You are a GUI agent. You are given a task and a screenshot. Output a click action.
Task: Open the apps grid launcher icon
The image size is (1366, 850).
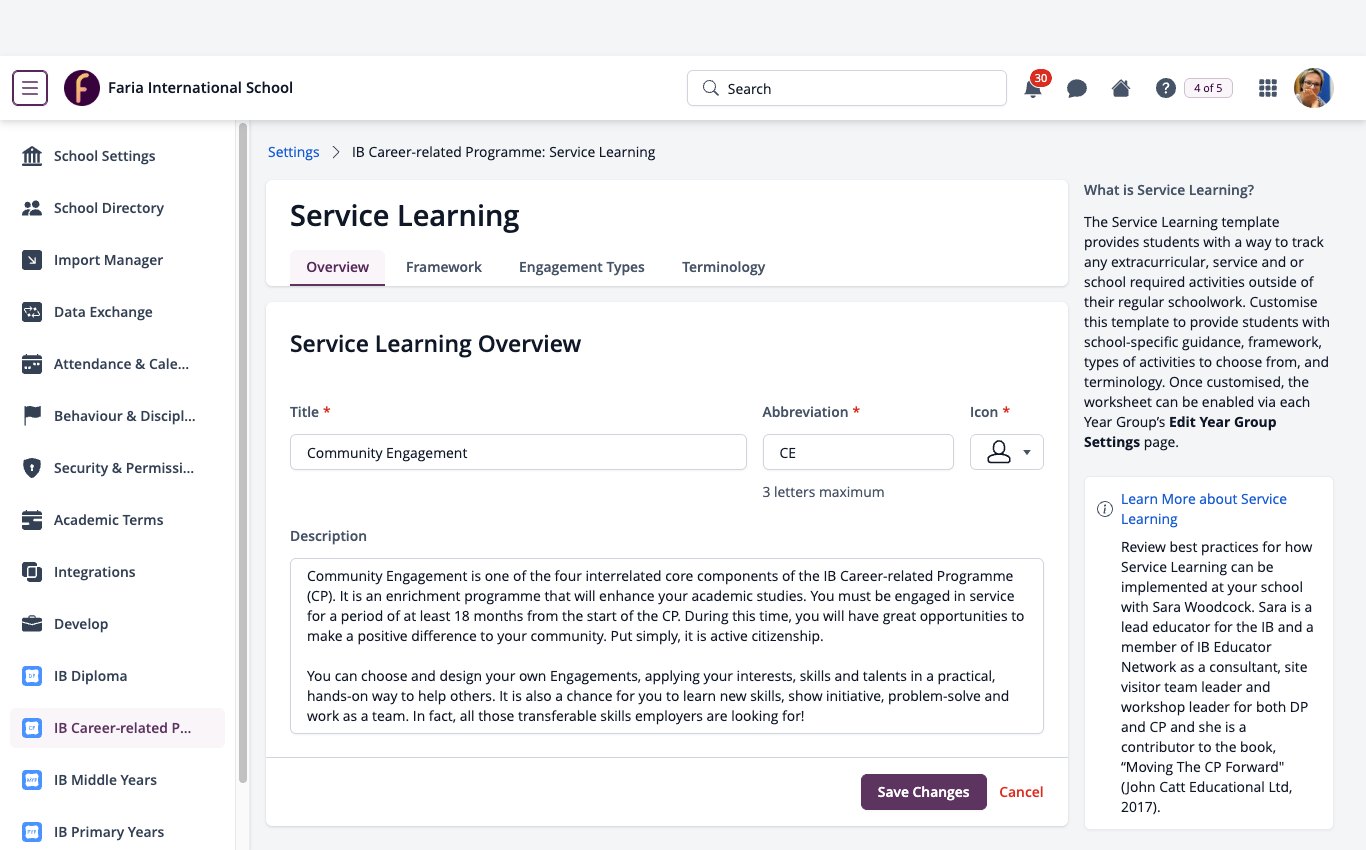1268,88
